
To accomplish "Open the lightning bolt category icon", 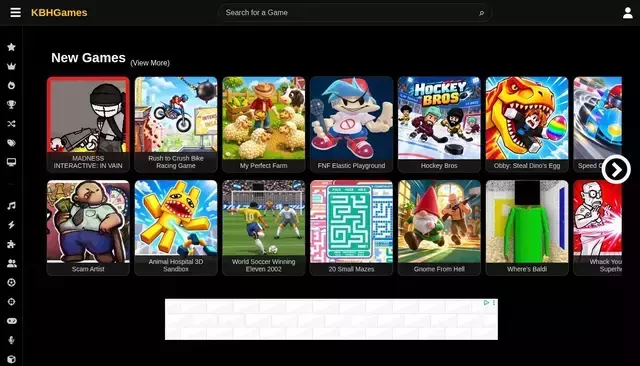I will (11, 225).
